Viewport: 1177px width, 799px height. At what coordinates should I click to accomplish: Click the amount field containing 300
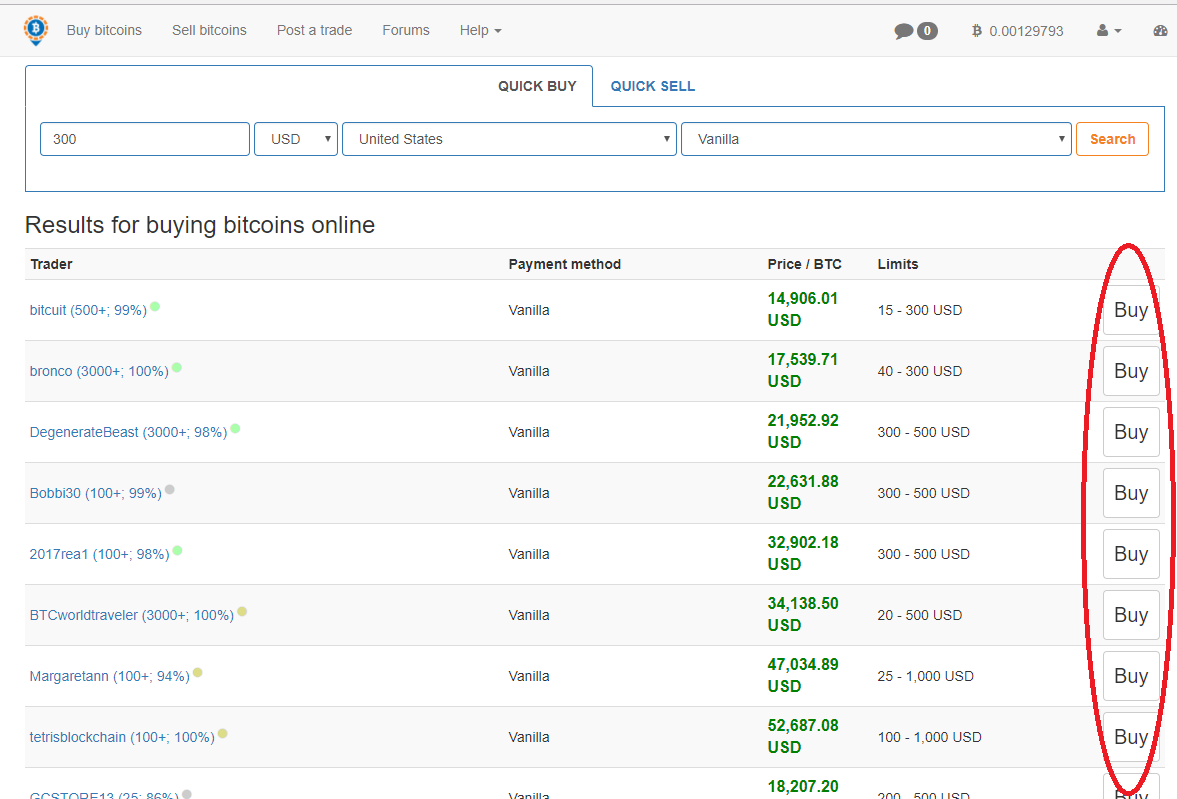[145, 139]
